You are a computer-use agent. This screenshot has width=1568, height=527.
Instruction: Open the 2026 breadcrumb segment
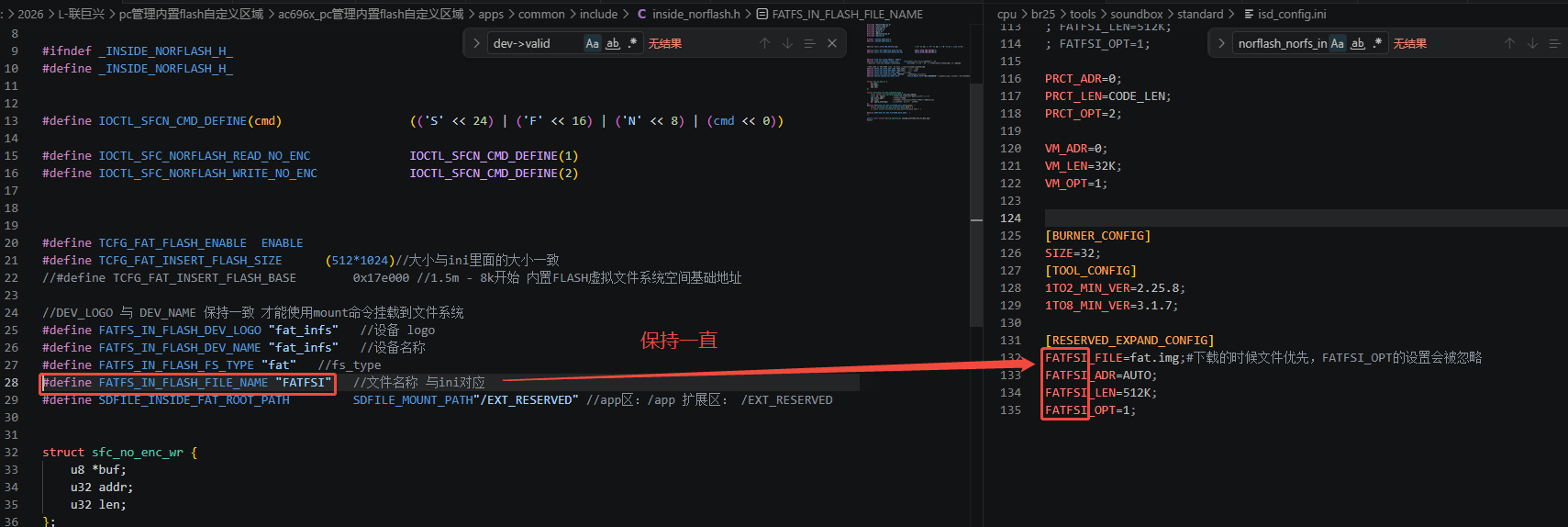(30, 14)
